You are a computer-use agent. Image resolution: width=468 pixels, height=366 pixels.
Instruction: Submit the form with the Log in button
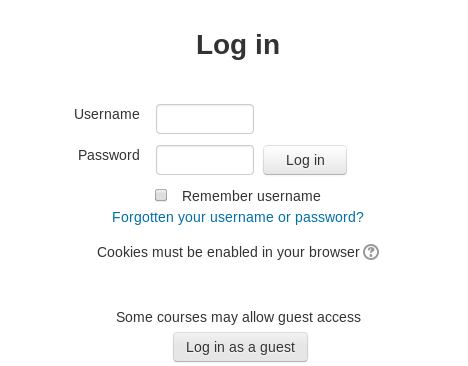pyautogui.click(x=305, y=160)
